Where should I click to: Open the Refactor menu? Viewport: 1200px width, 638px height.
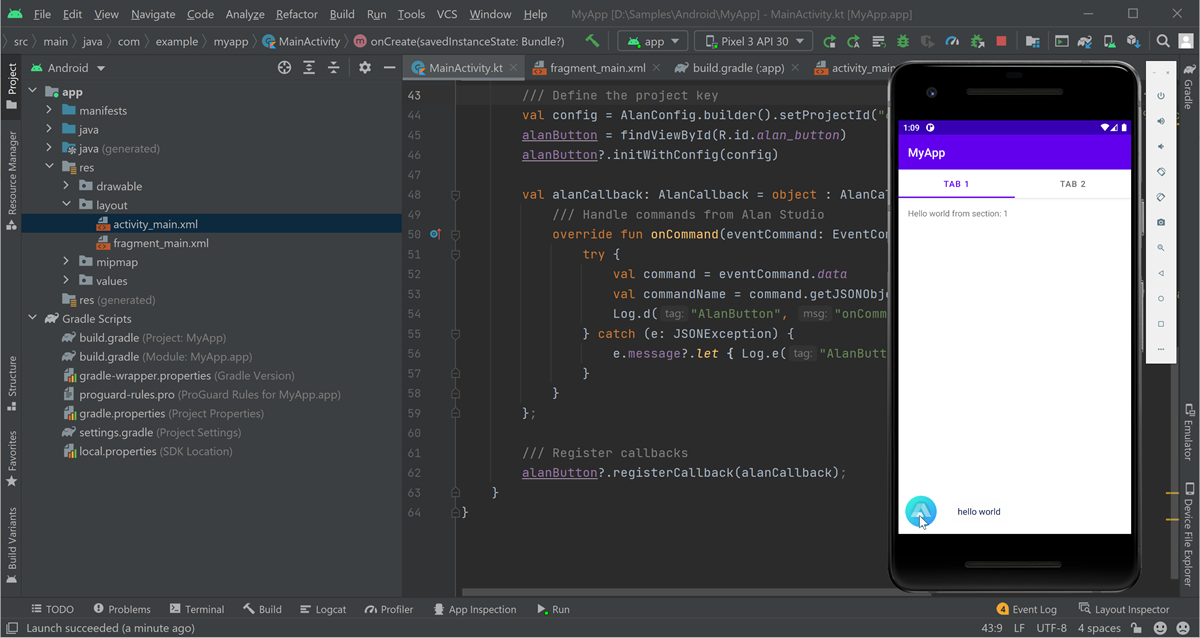pos(296,14)
